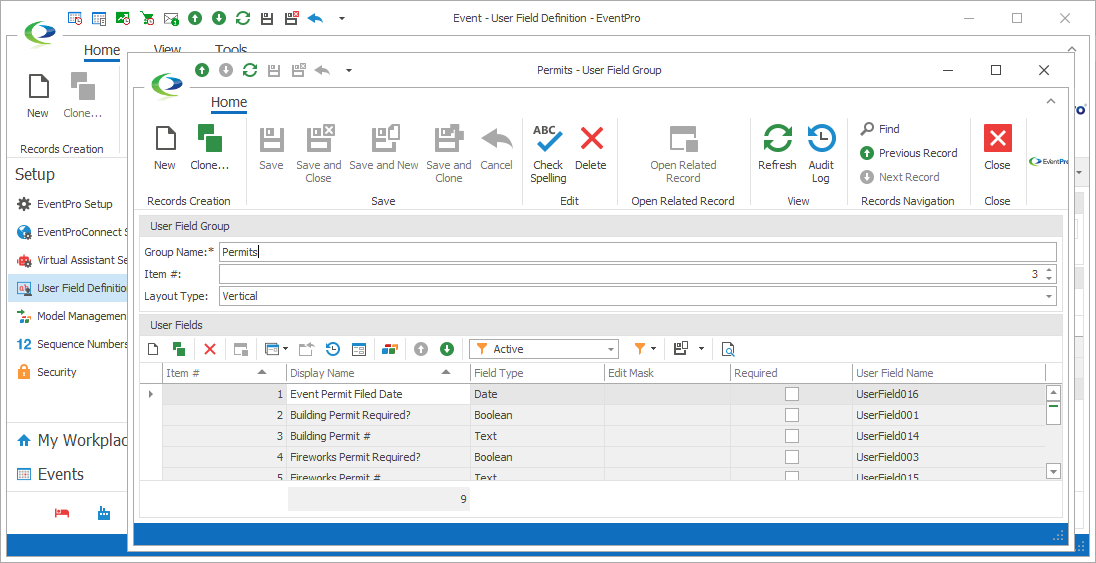Viewport: 1096px width, 563px height.
Task: Open the Layout Type dropdown
Action: point(1048,297)
